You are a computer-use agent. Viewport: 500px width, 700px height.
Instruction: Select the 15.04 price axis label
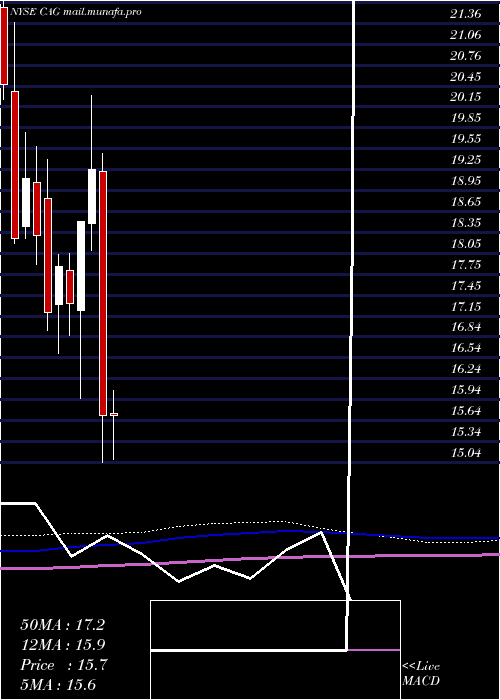[x=466, y=453]
